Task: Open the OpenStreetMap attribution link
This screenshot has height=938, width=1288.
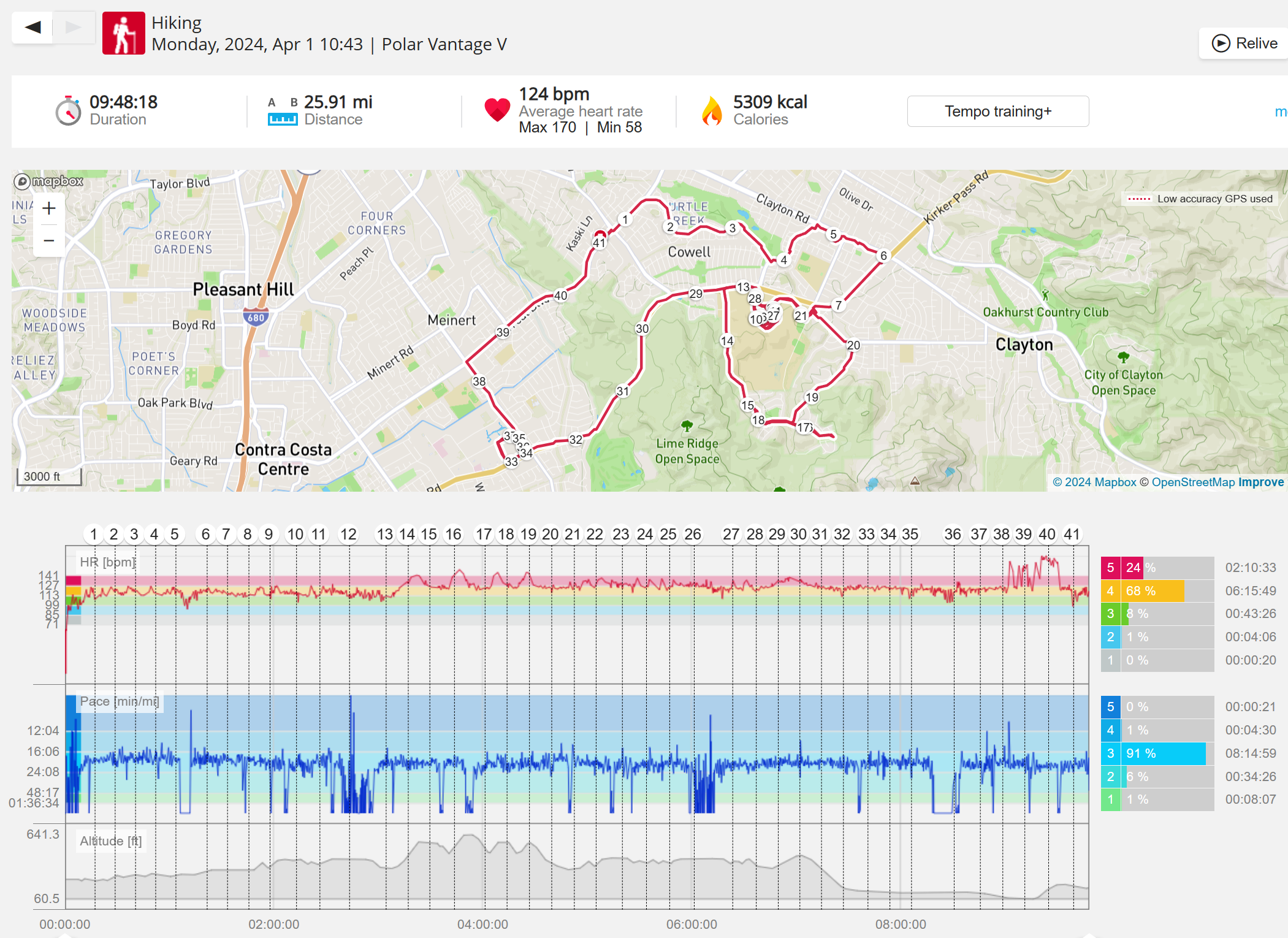Action: coord(1192,482)
